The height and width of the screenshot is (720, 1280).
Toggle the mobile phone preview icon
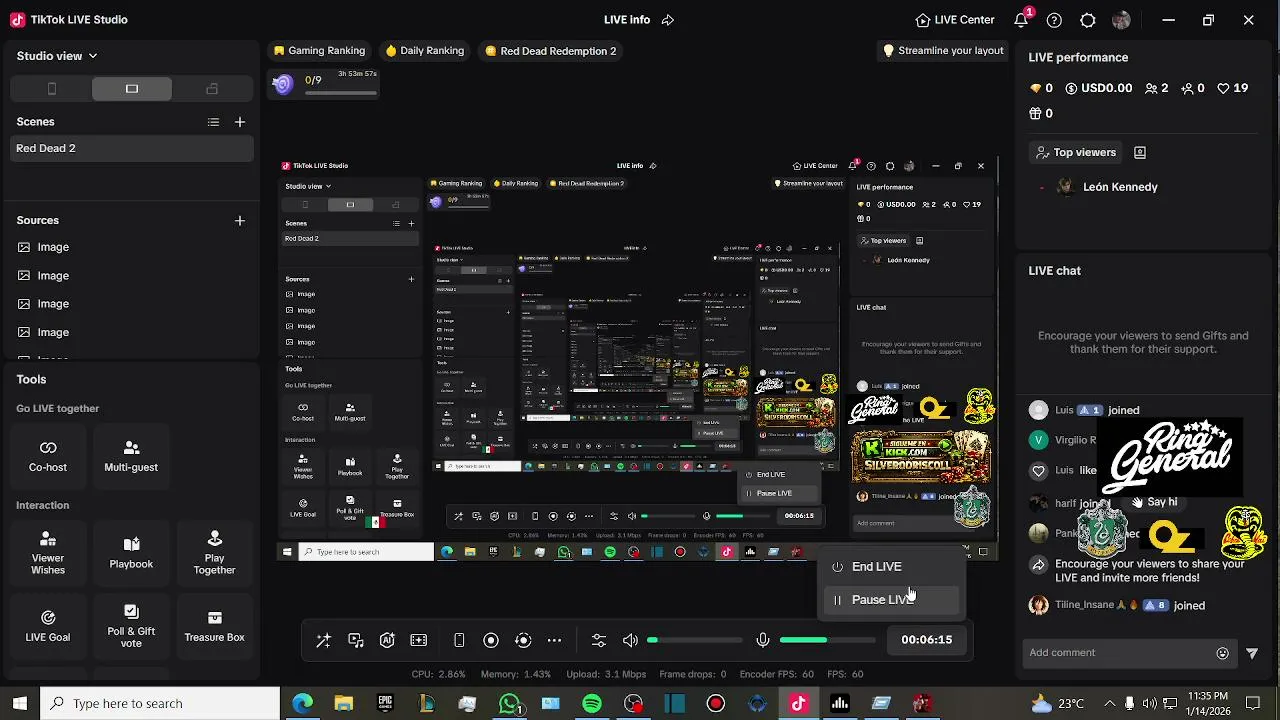[459, 640]
